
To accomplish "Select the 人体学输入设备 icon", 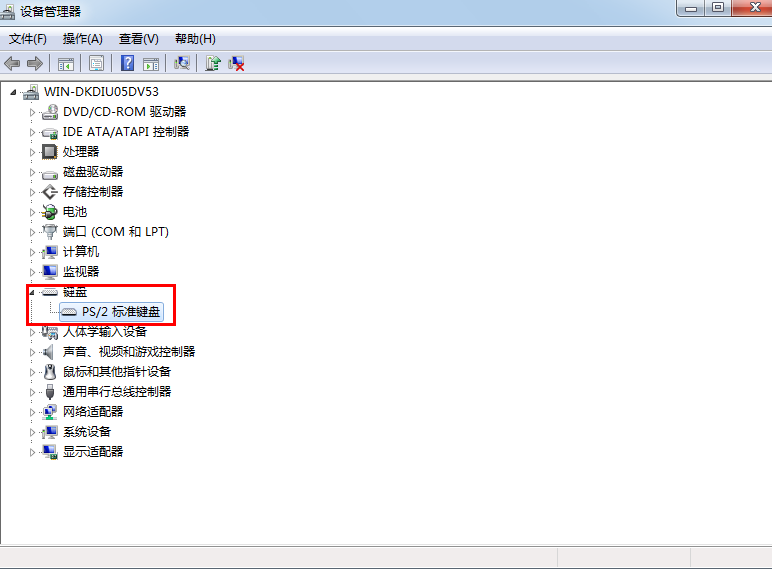I will [50, 332].
